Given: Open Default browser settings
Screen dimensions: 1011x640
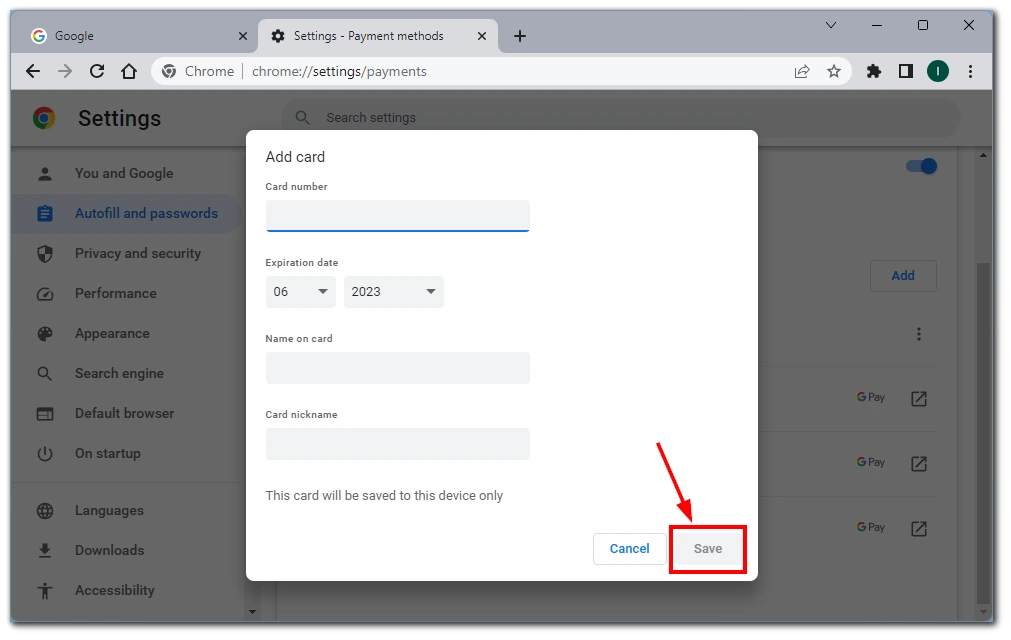Looking at the screenshot, I should coord(126,413).
